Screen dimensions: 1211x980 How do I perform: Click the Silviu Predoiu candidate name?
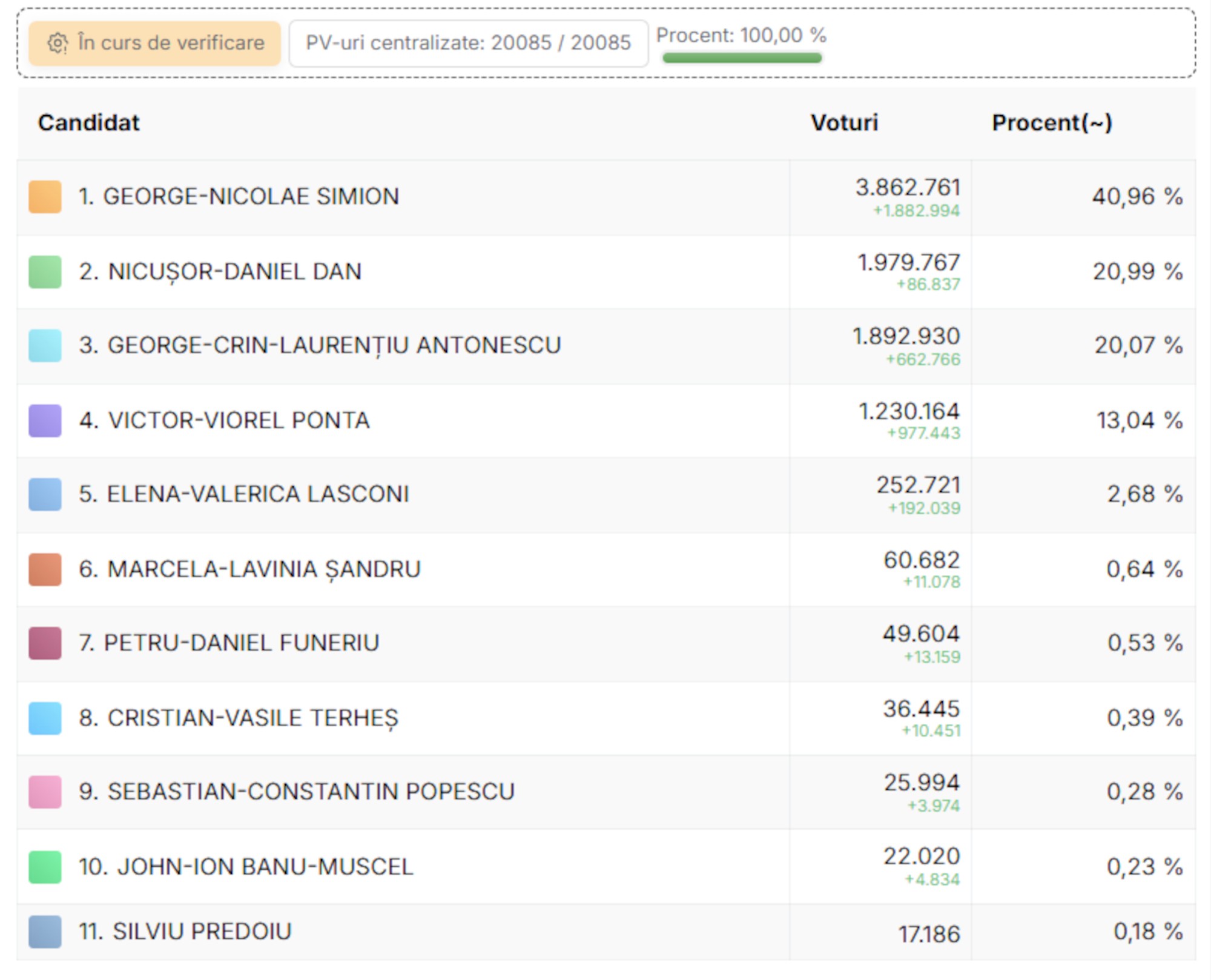click(202, 932)
